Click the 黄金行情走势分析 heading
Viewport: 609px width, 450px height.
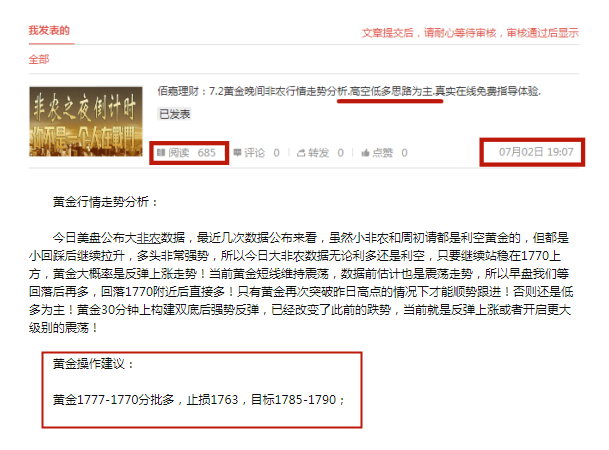click(105, 202)
